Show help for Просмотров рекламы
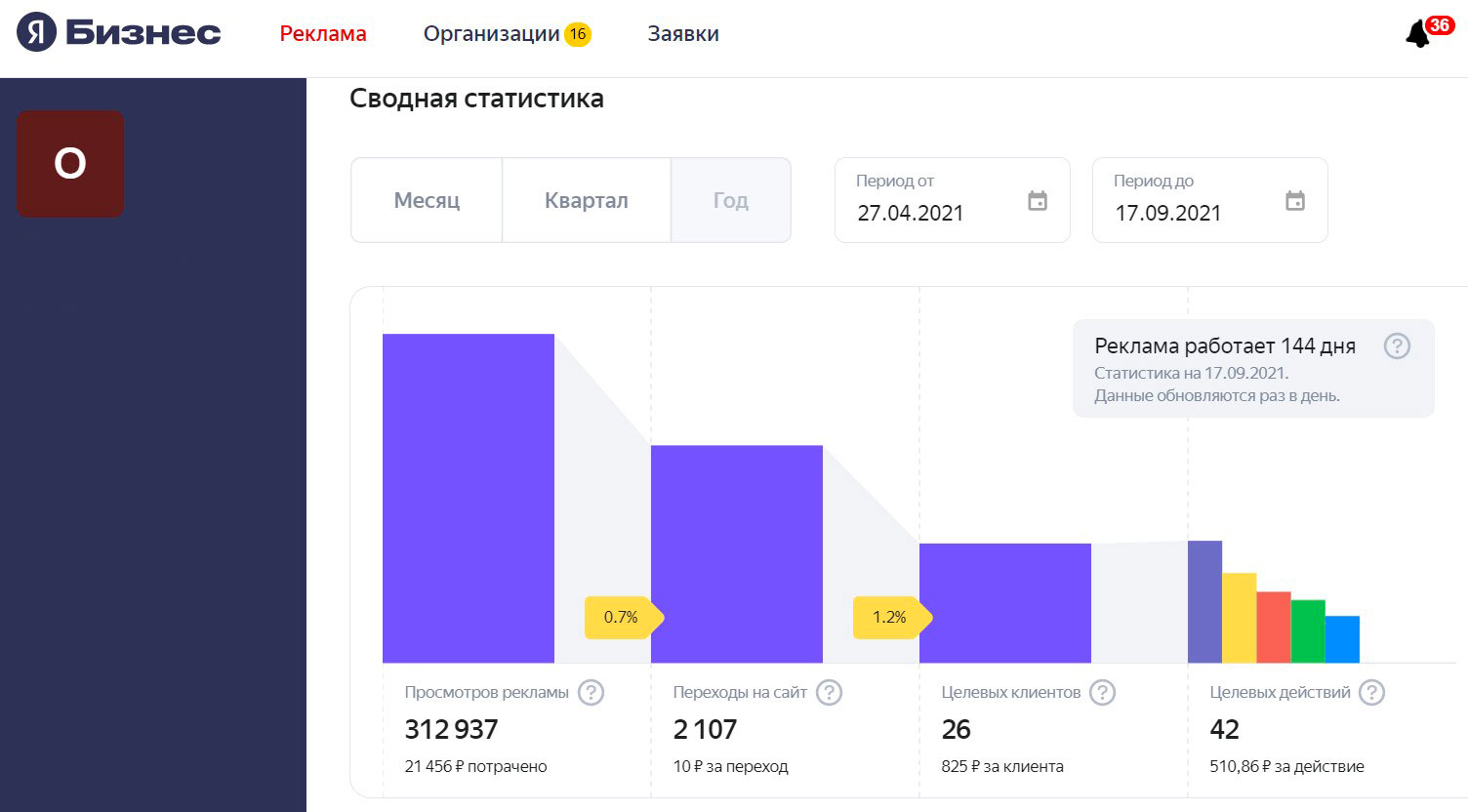Viewport: 1468px width, 812px height. pyautogui.click(x=591, y=693)
